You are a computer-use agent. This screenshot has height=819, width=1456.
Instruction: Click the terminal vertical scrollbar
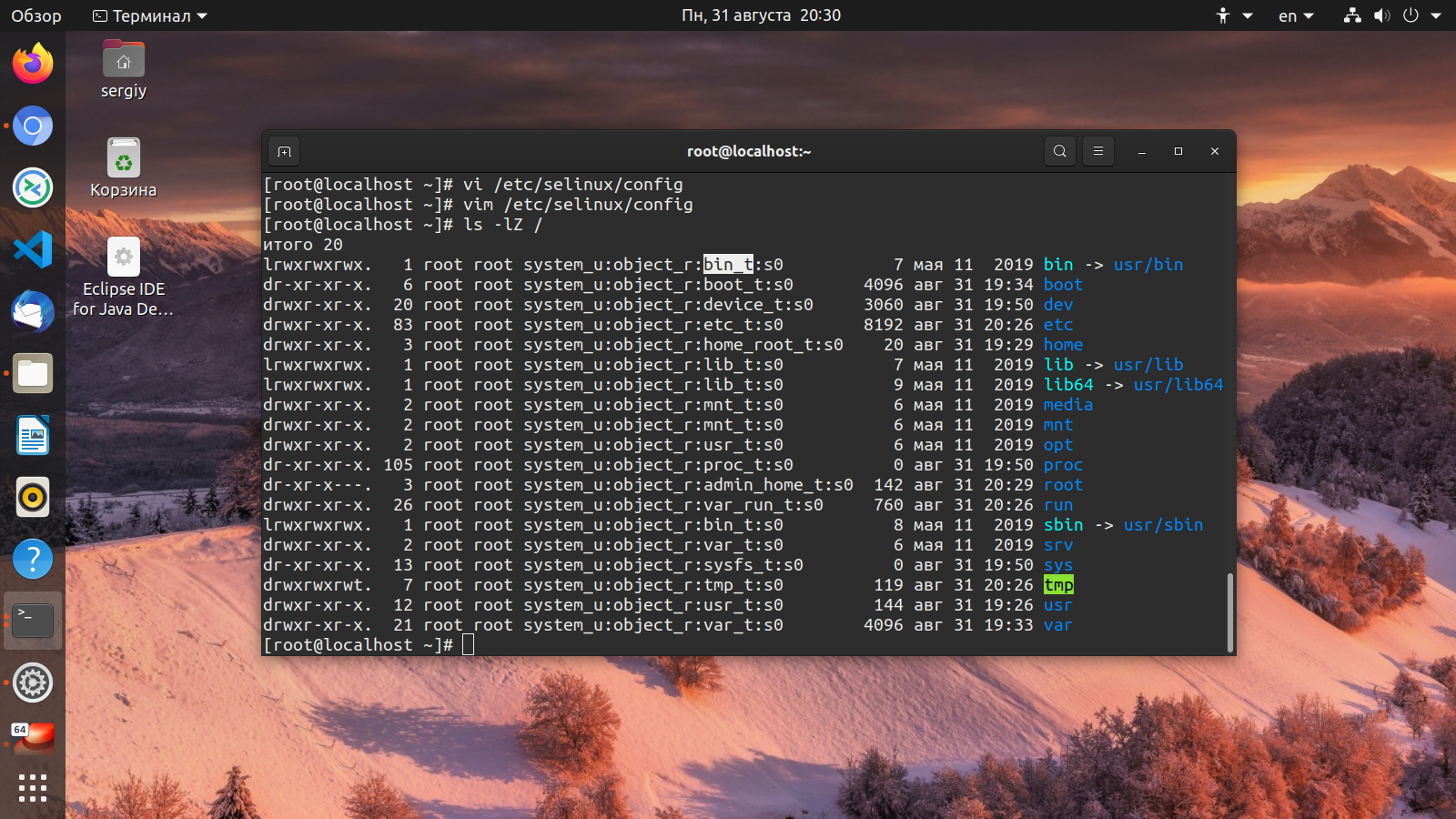pyautogui.click(x=1230, y=612)
